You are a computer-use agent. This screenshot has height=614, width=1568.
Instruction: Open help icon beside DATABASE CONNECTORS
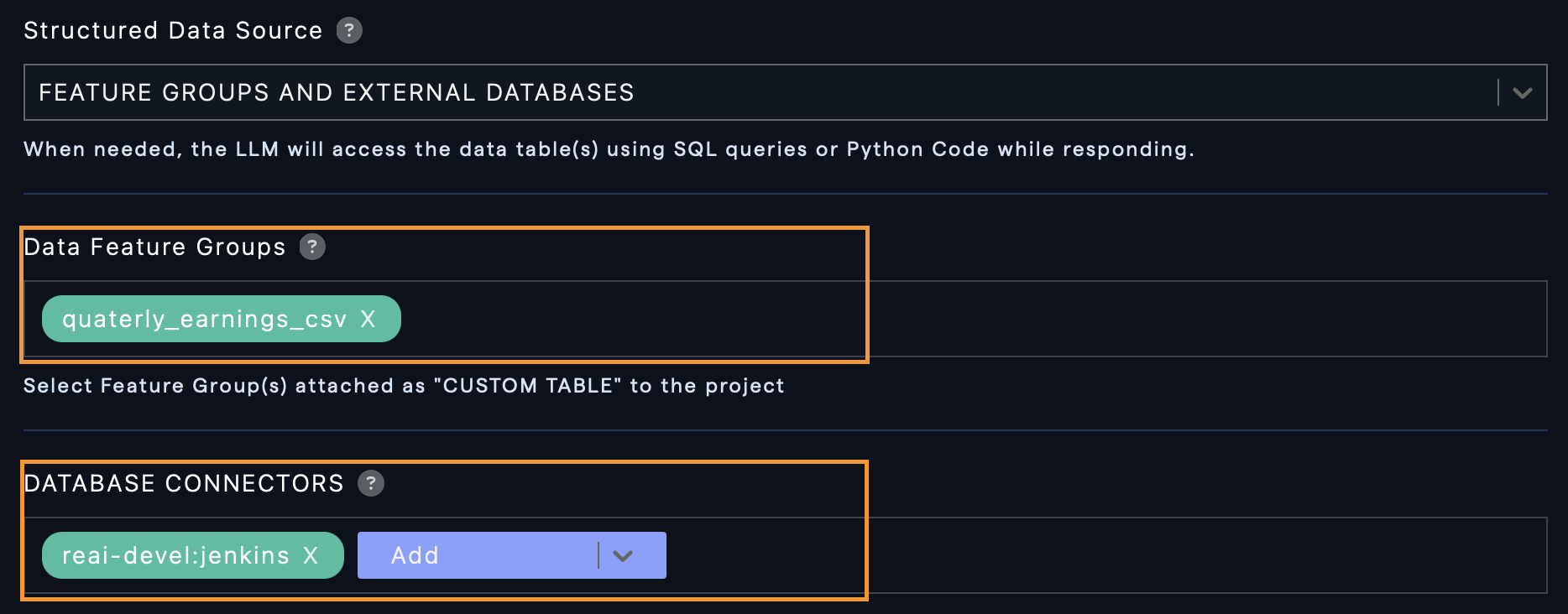pos(371,483)
